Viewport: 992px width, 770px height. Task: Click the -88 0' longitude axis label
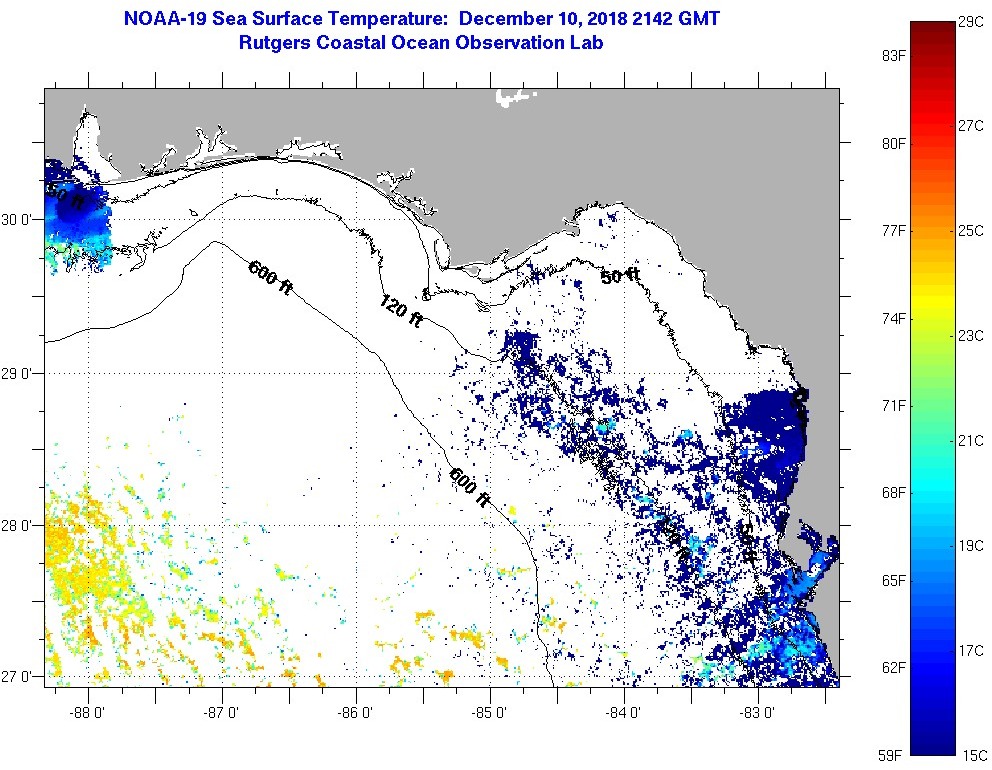click(x=88, y=713)
